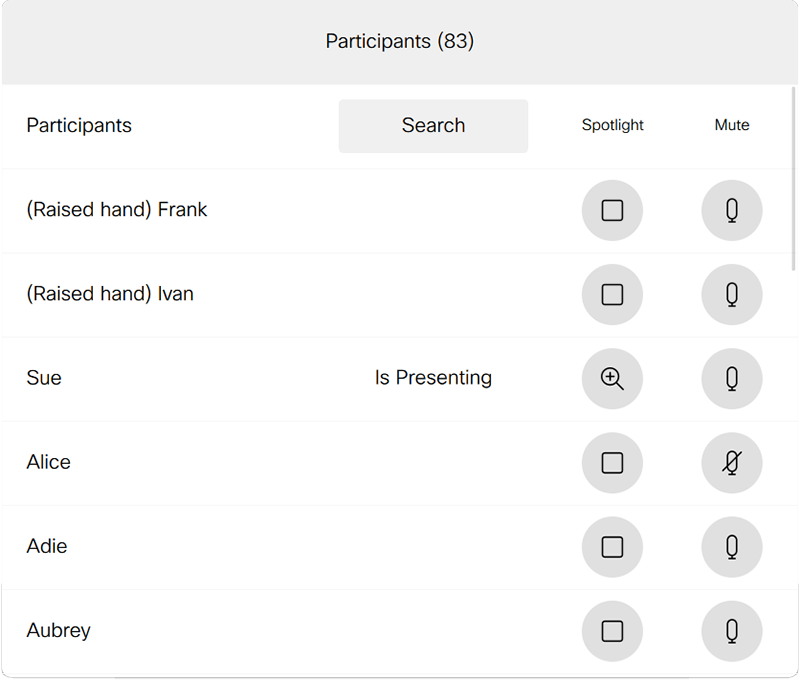The image size is (800, 680).
Task: Unmute Alice's crossed-out microphone
Action: pyautogui.click(x=732, y=462)
